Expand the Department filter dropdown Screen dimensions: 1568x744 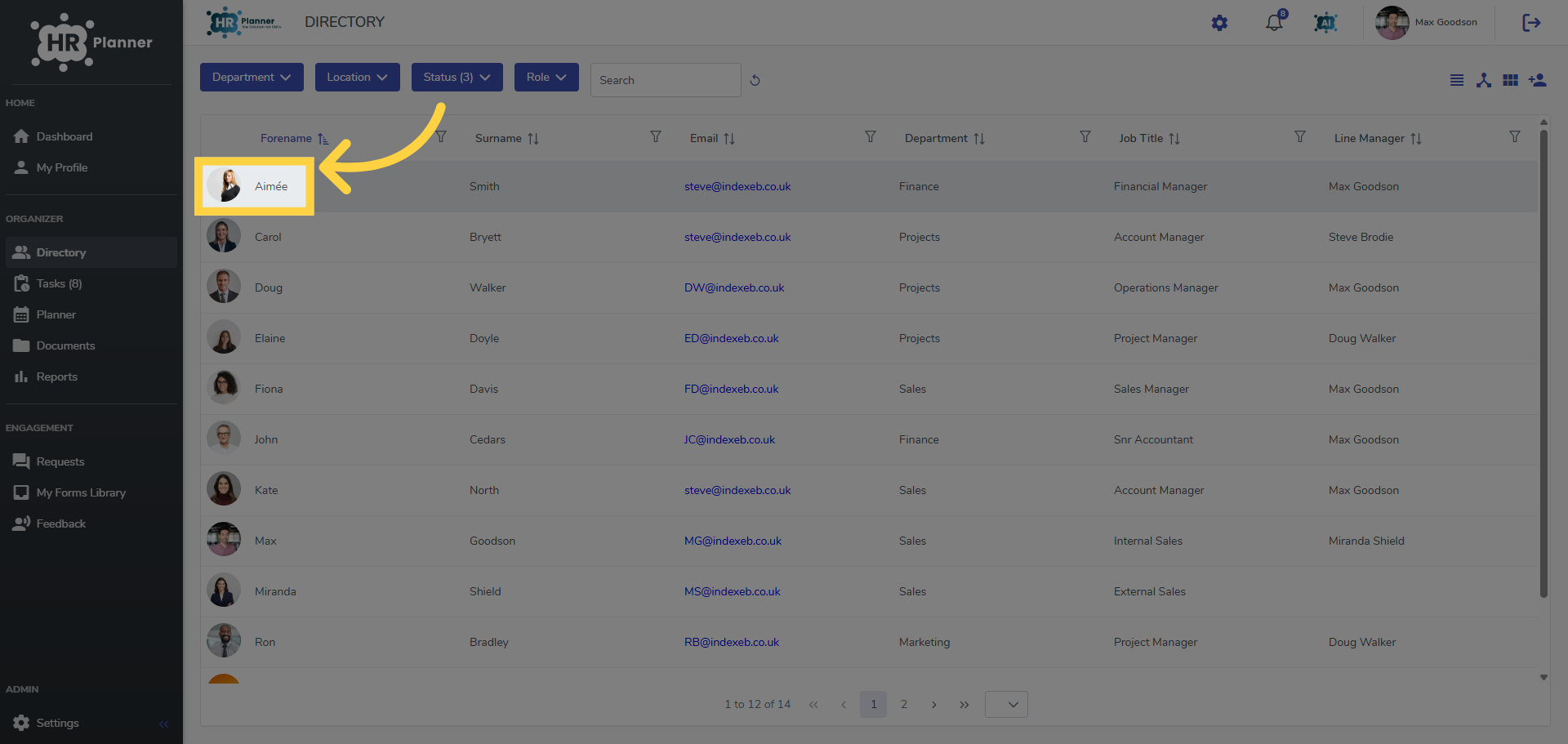pos(252,77)
